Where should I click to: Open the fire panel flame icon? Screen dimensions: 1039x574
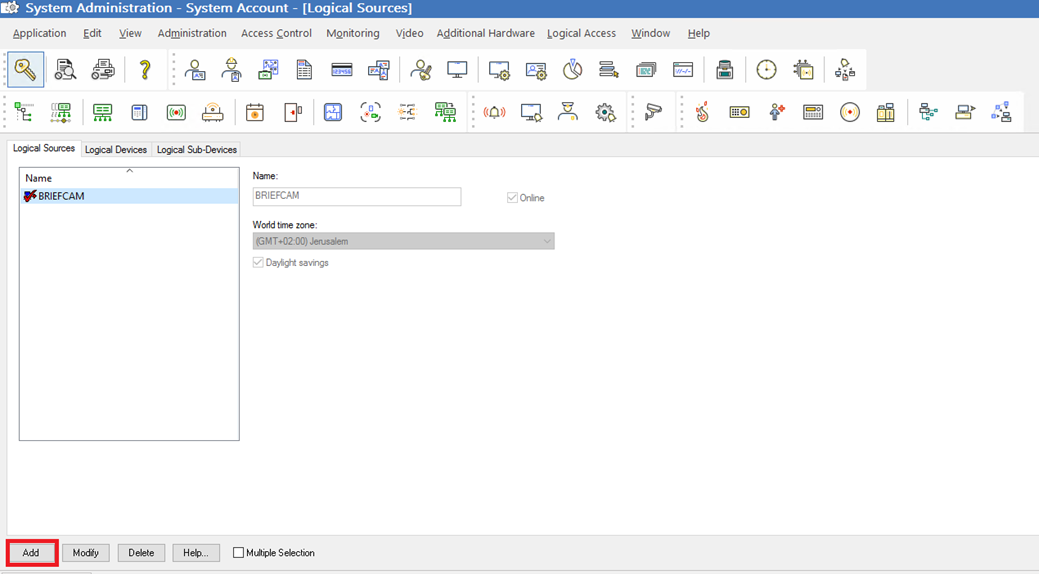coord(702,112)
